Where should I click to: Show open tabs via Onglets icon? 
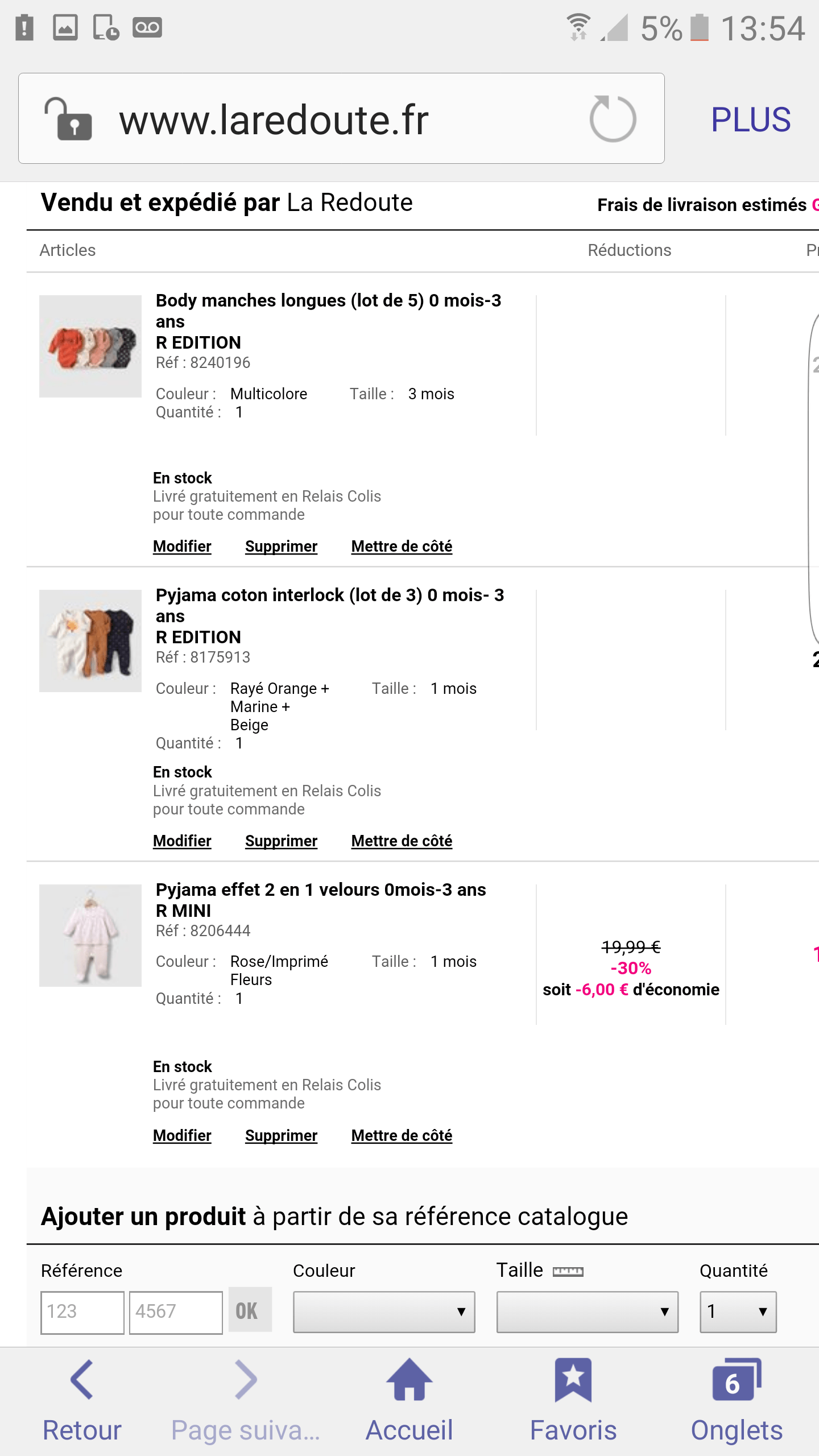tap(737, 1380)
